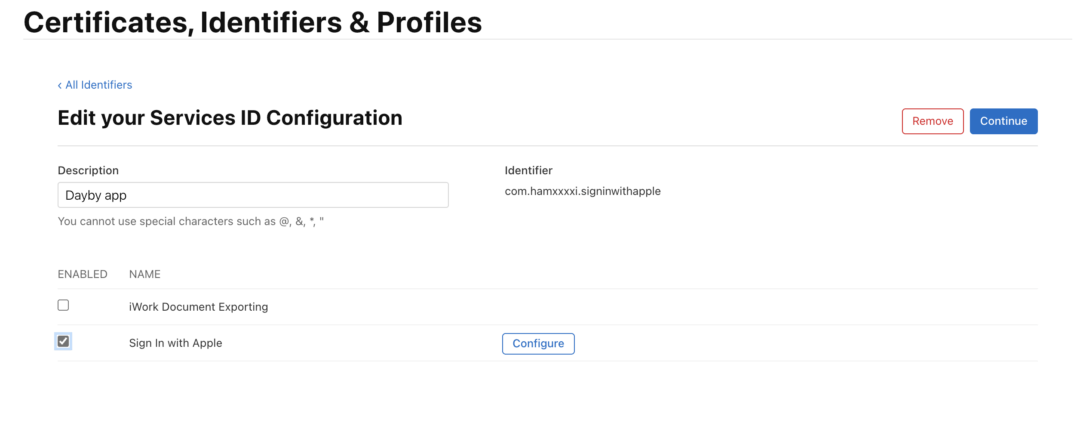Image resolution: width=1080 pixels, height=426 pixels.
Task: Click the back chevron before All Identifiers
Action: coord(60,85)
